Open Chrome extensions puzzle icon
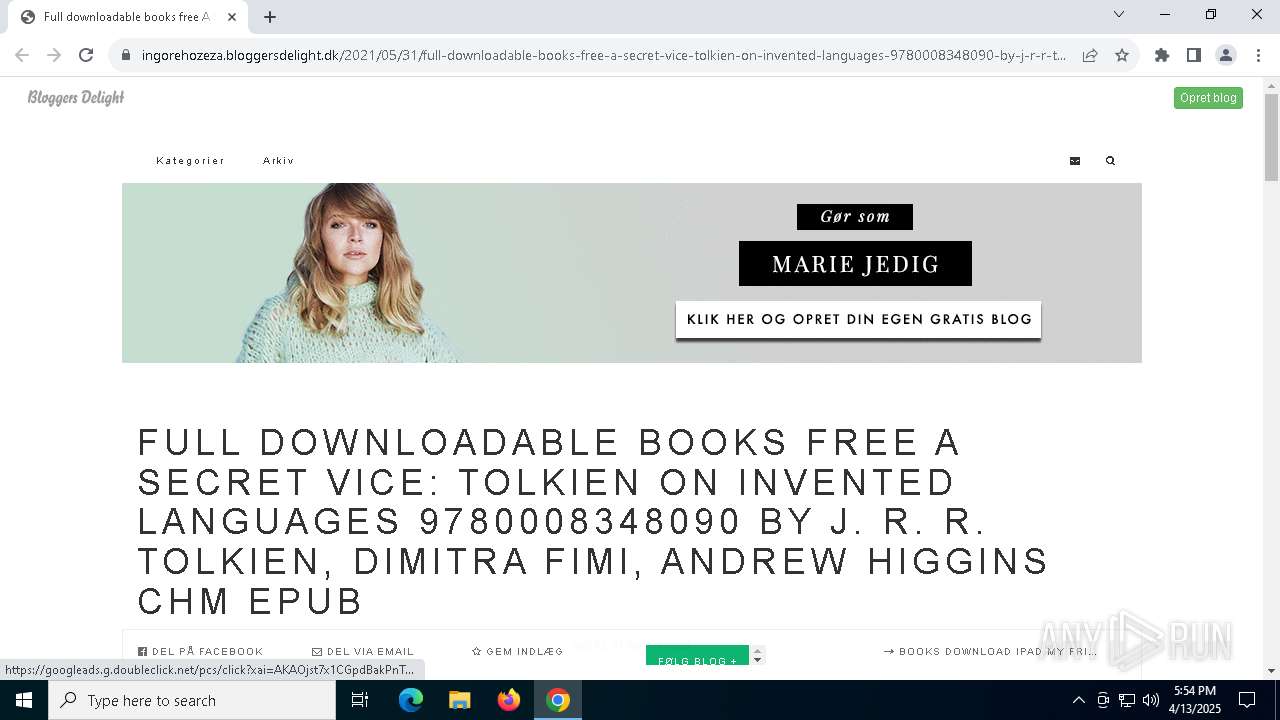 point(1162,55)
